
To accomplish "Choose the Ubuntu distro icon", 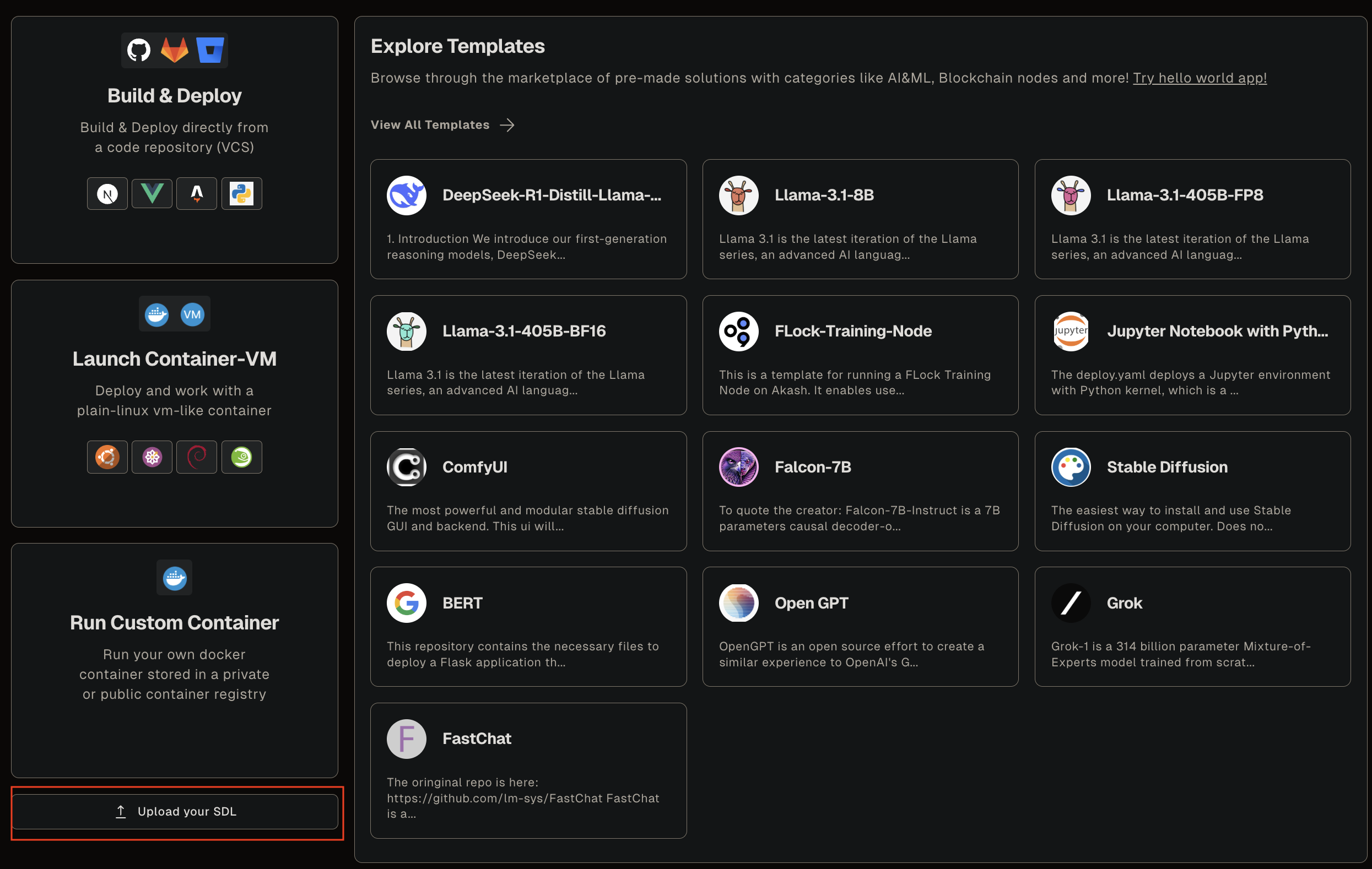I will [x=107, y=457].
